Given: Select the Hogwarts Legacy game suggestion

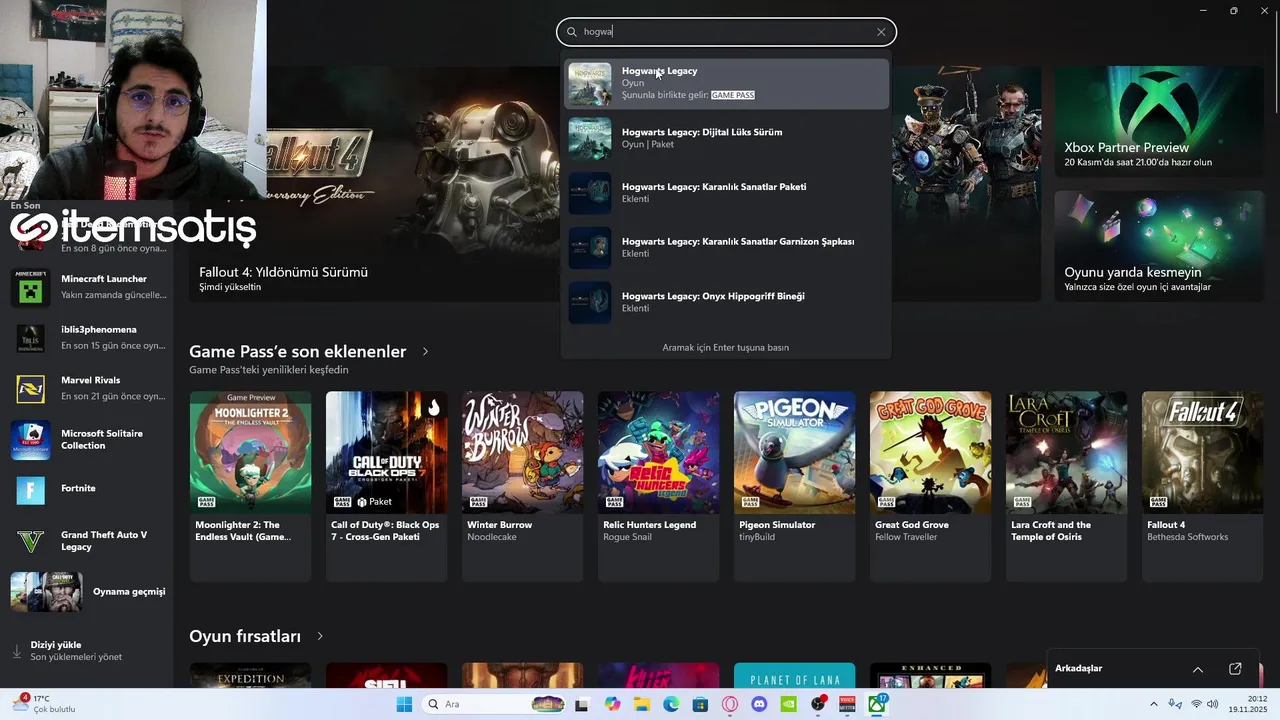Looking at the screenshot, I should (x=726, y=84).
